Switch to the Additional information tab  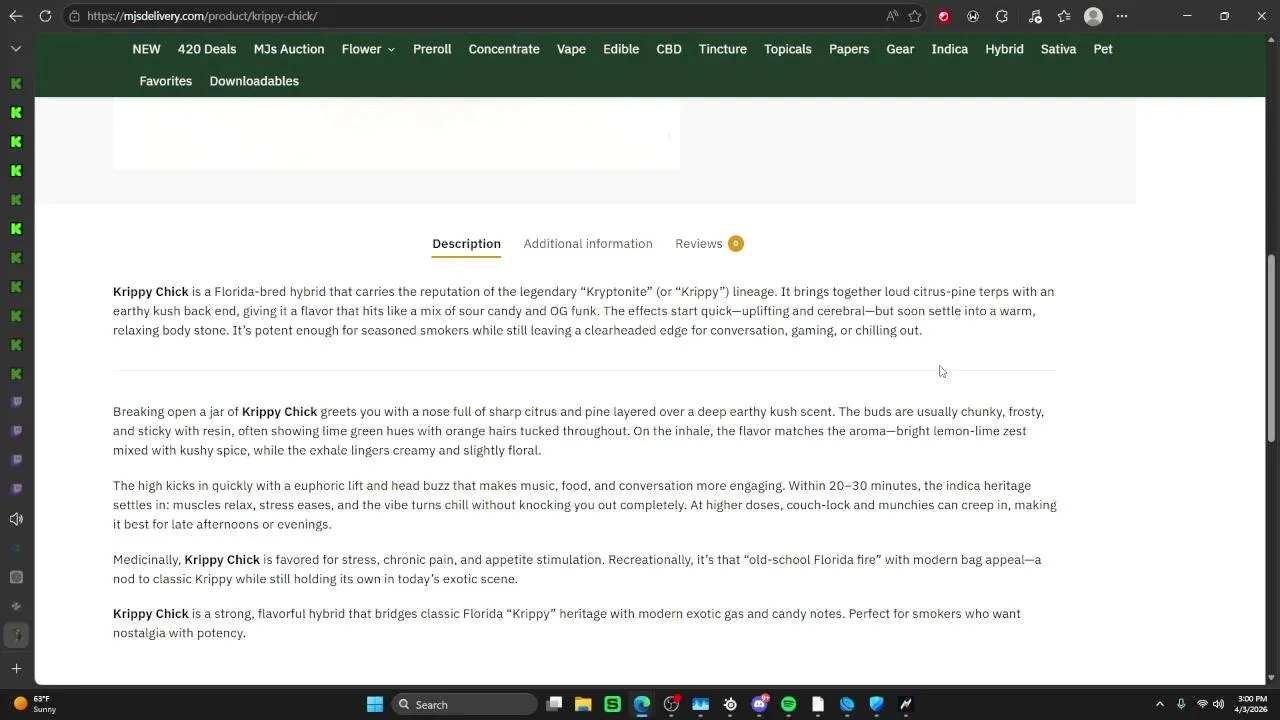pos(588,244)
